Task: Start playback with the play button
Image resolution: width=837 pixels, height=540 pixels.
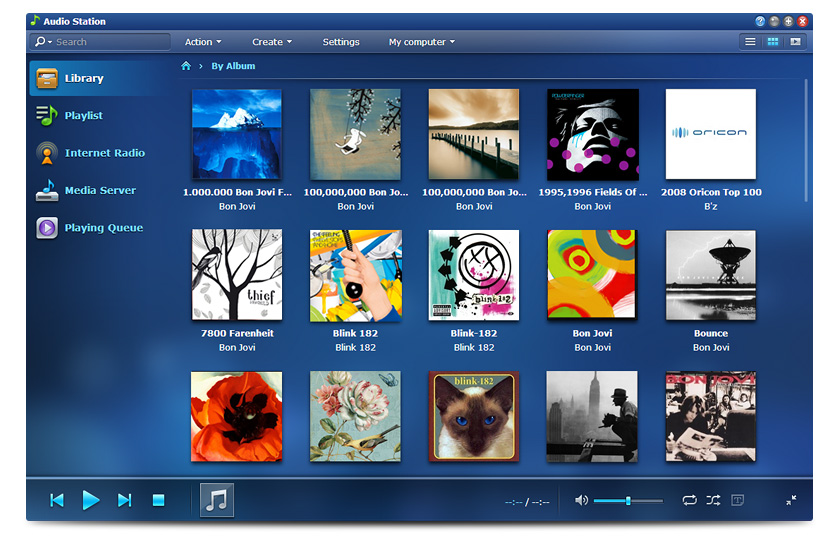Action: click(91, 501)
